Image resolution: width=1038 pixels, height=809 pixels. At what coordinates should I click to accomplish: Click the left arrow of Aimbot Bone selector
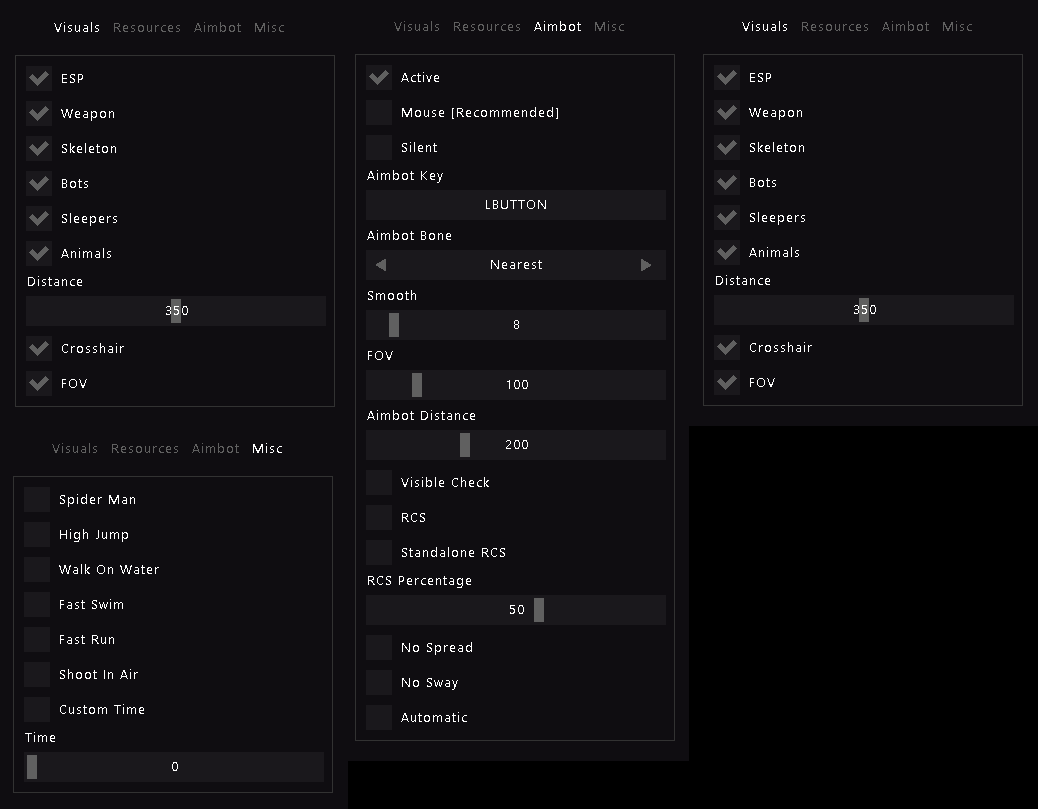pyautogui.click(x=381, y=265)
